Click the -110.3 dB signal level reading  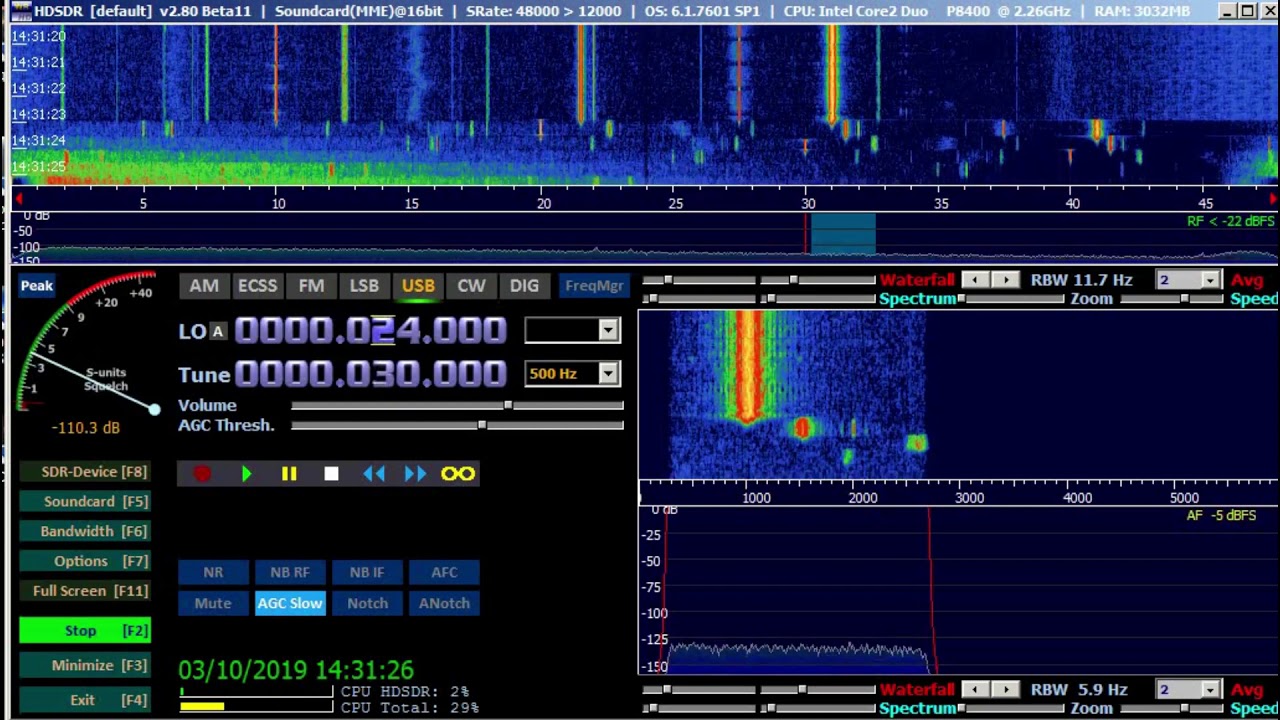(x=86, y=428)
